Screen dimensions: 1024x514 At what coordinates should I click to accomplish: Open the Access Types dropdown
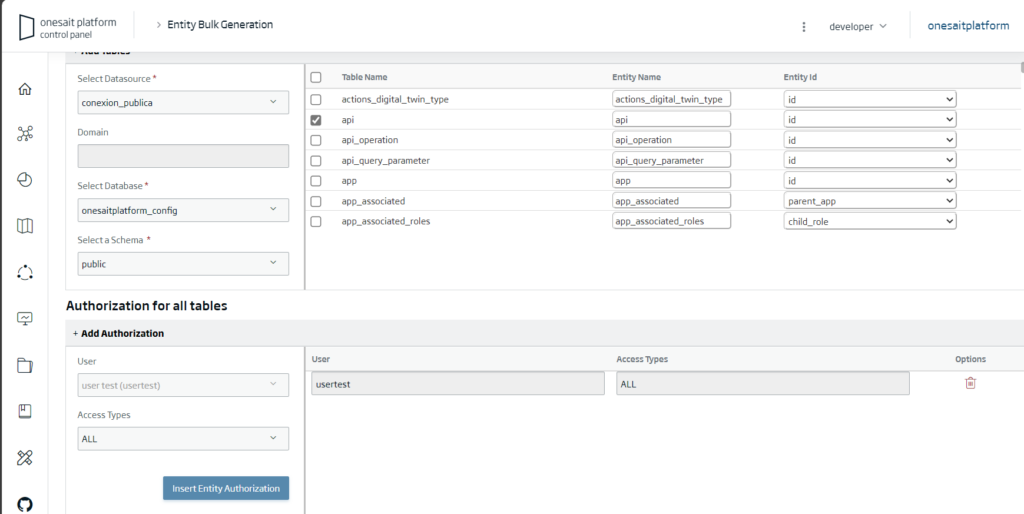[x=183, y=439]
